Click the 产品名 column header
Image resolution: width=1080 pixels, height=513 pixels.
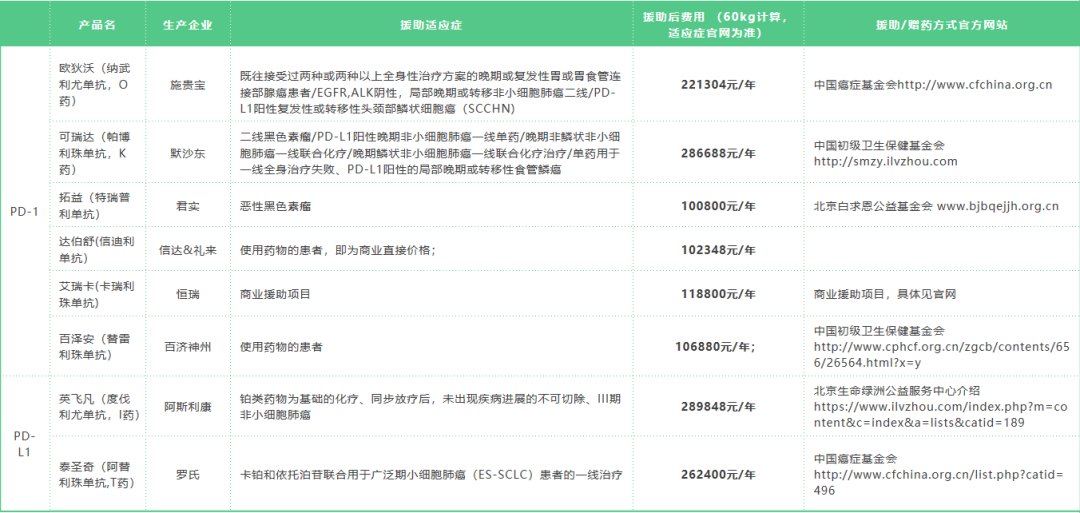tap(96, 24)
